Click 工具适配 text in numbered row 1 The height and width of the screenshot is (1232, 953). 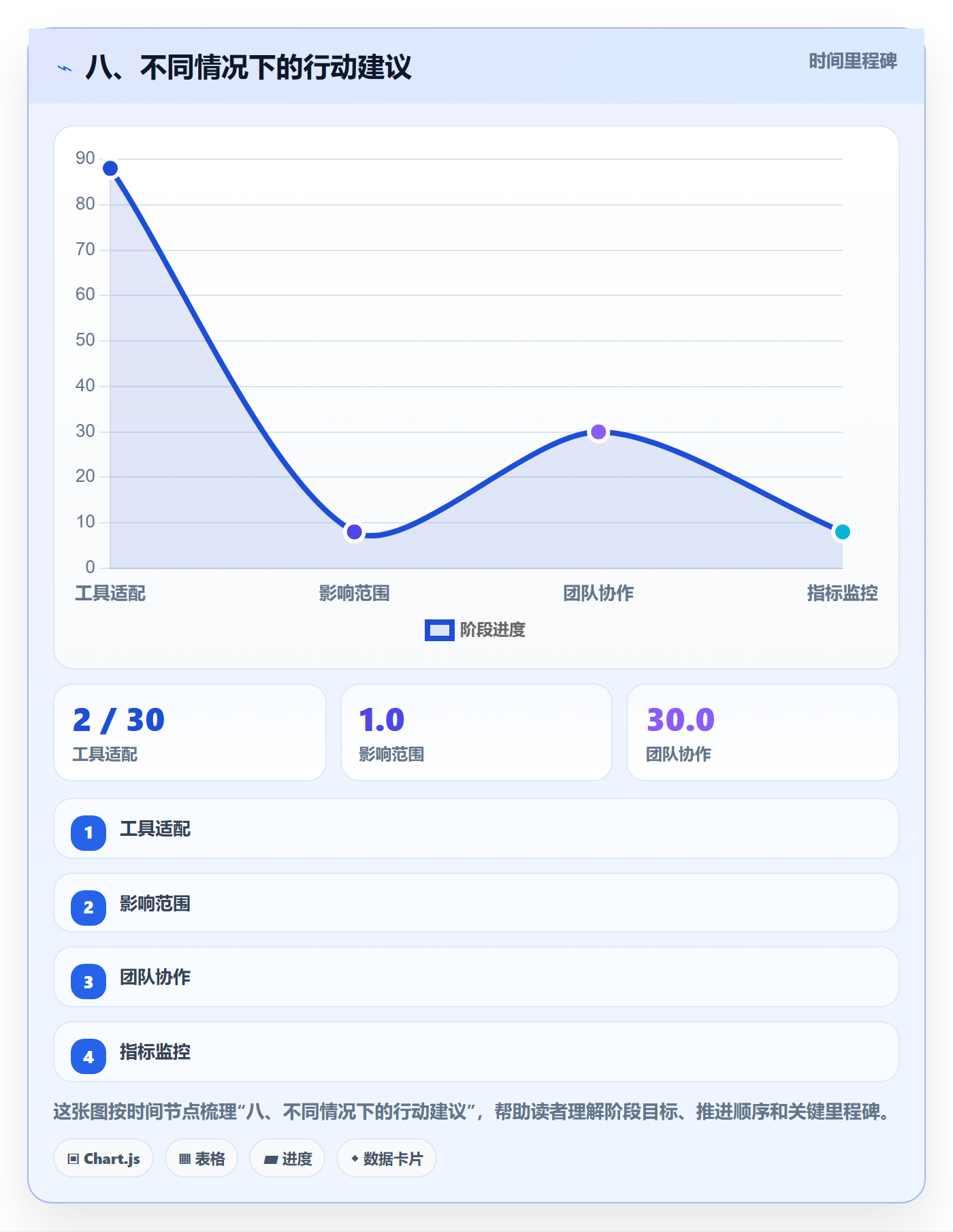click(x=155, y=829)
